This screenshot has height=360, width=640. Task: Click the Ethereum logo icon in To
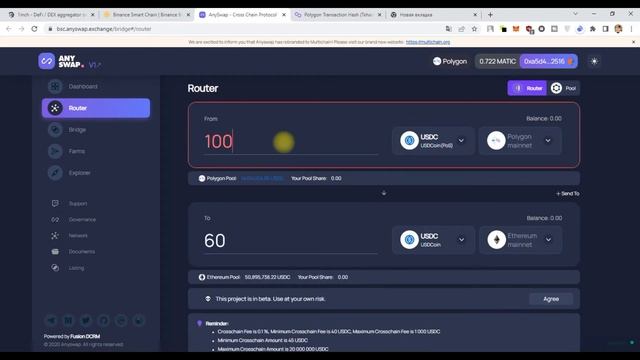(496, 240)
